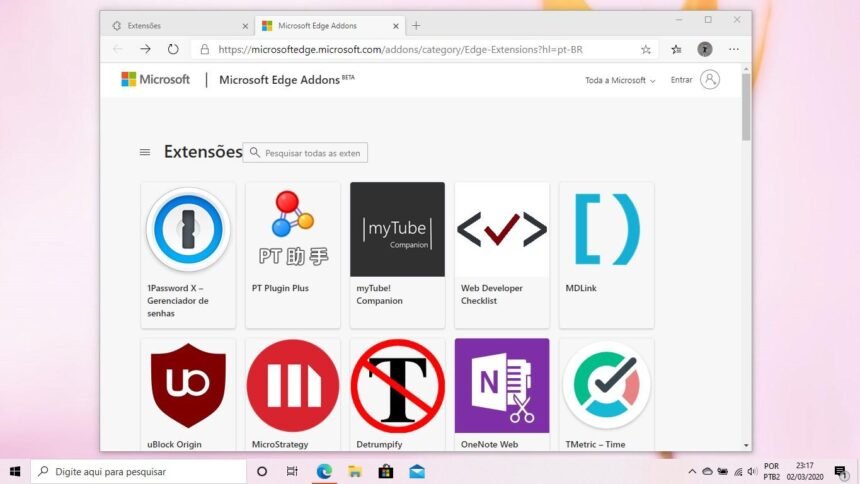Screen dimensions: 860x484
Task: Open the PT Plugin Plus extension icon
Action: pos(293,229)
